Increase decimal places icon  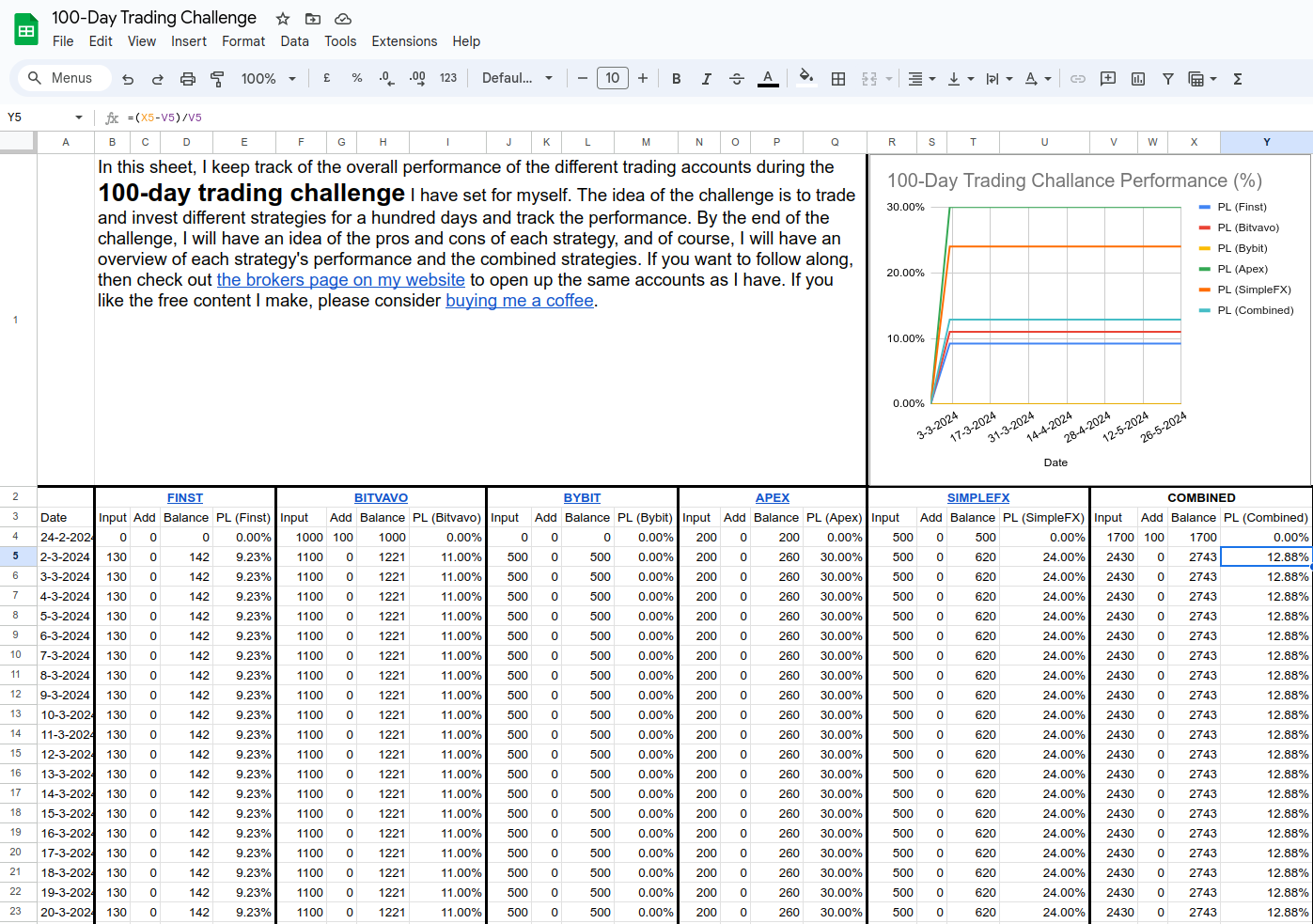417,78
